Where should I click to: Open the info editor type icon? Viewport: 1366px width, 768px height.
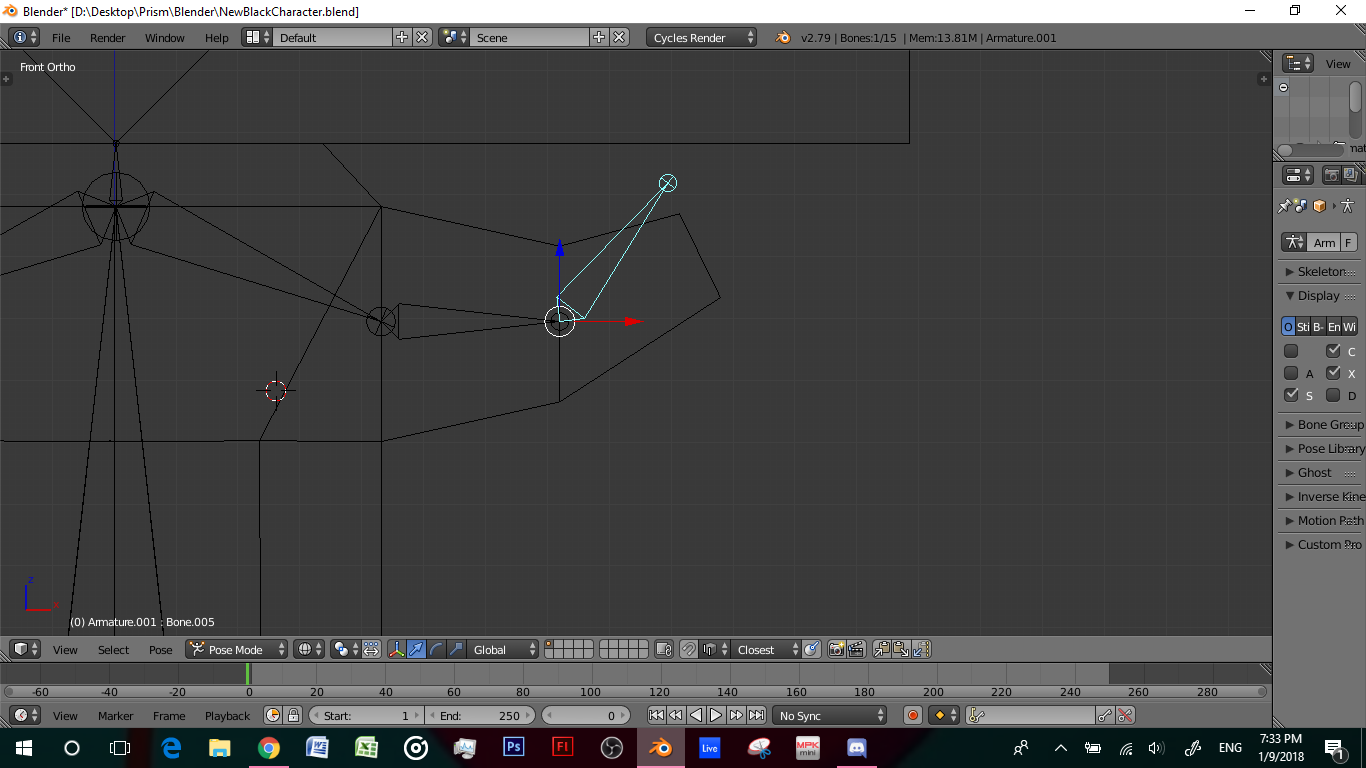25,37
